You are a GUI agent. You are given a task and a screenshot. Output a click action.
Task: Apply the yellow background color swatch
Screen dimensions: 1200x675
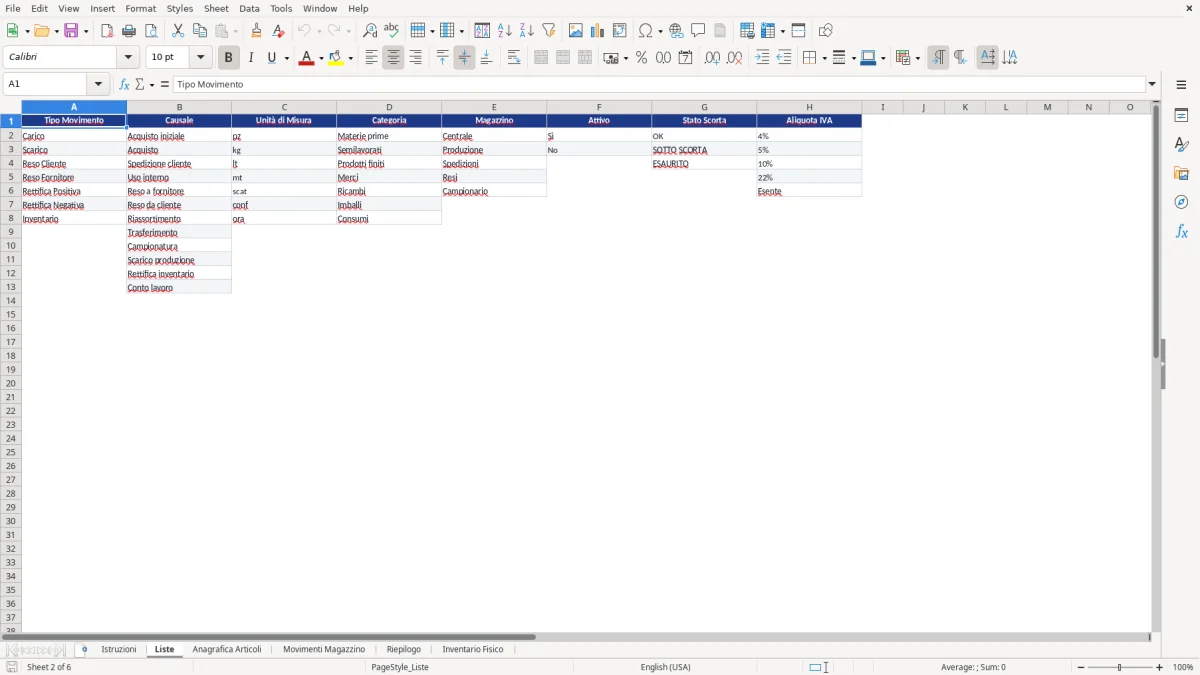click(x=336, y=58)
